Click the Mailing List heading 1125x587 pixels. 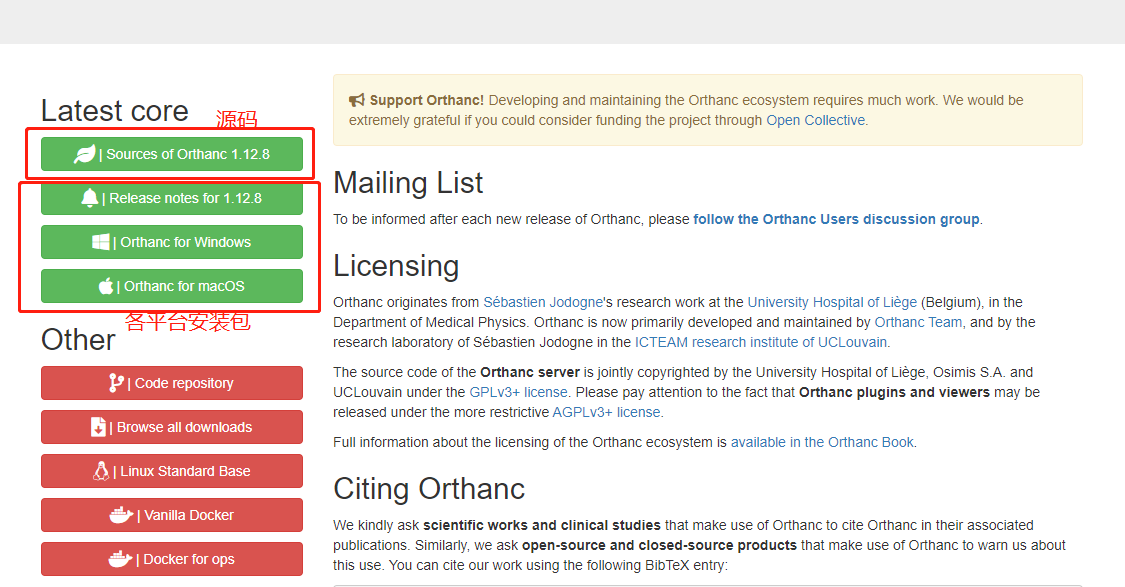pos(408,183)
